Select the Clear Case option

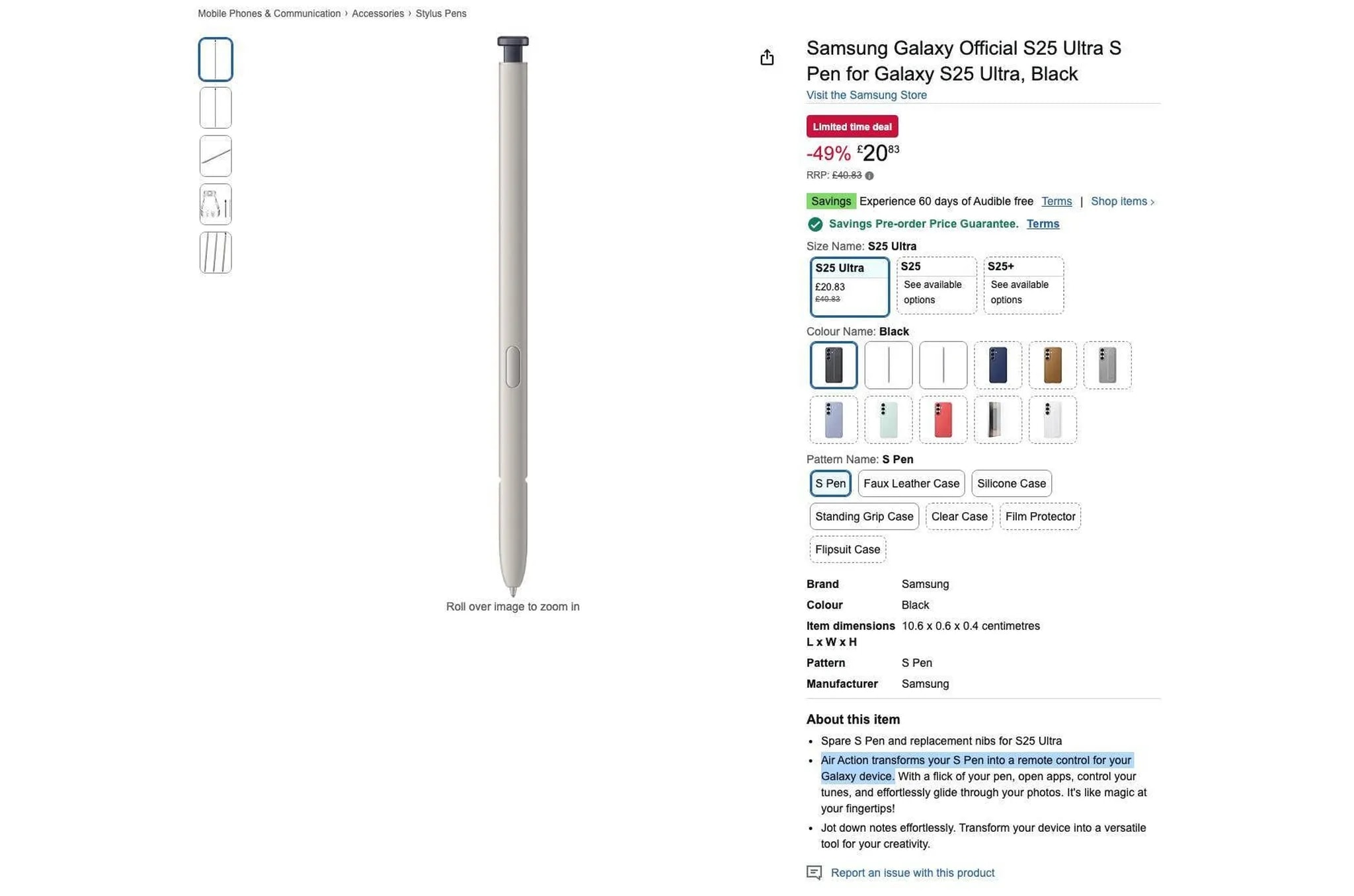tap(959, 516)
